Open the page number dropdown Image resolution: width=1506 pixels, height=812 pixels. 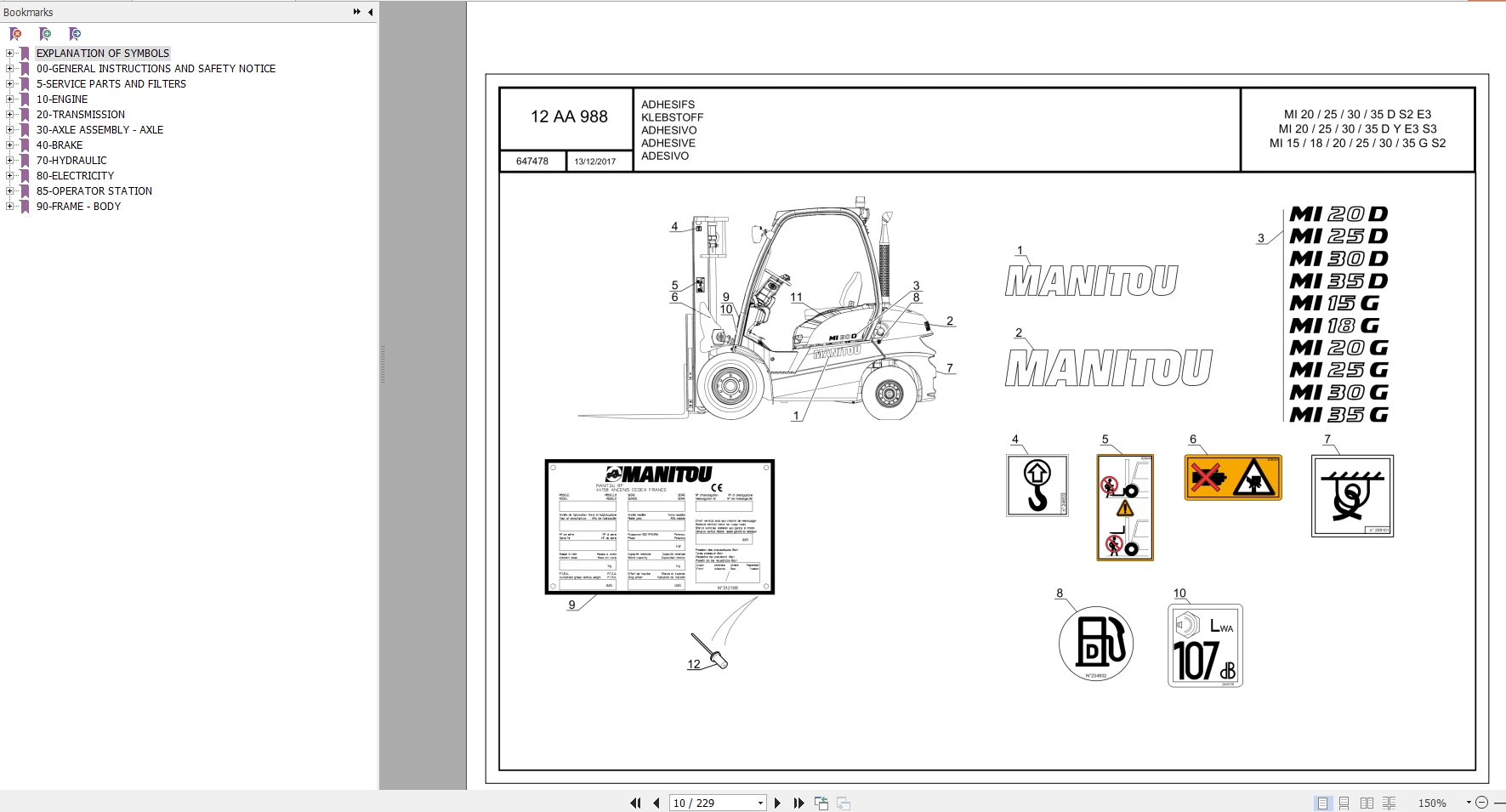(x=760, y=803)
